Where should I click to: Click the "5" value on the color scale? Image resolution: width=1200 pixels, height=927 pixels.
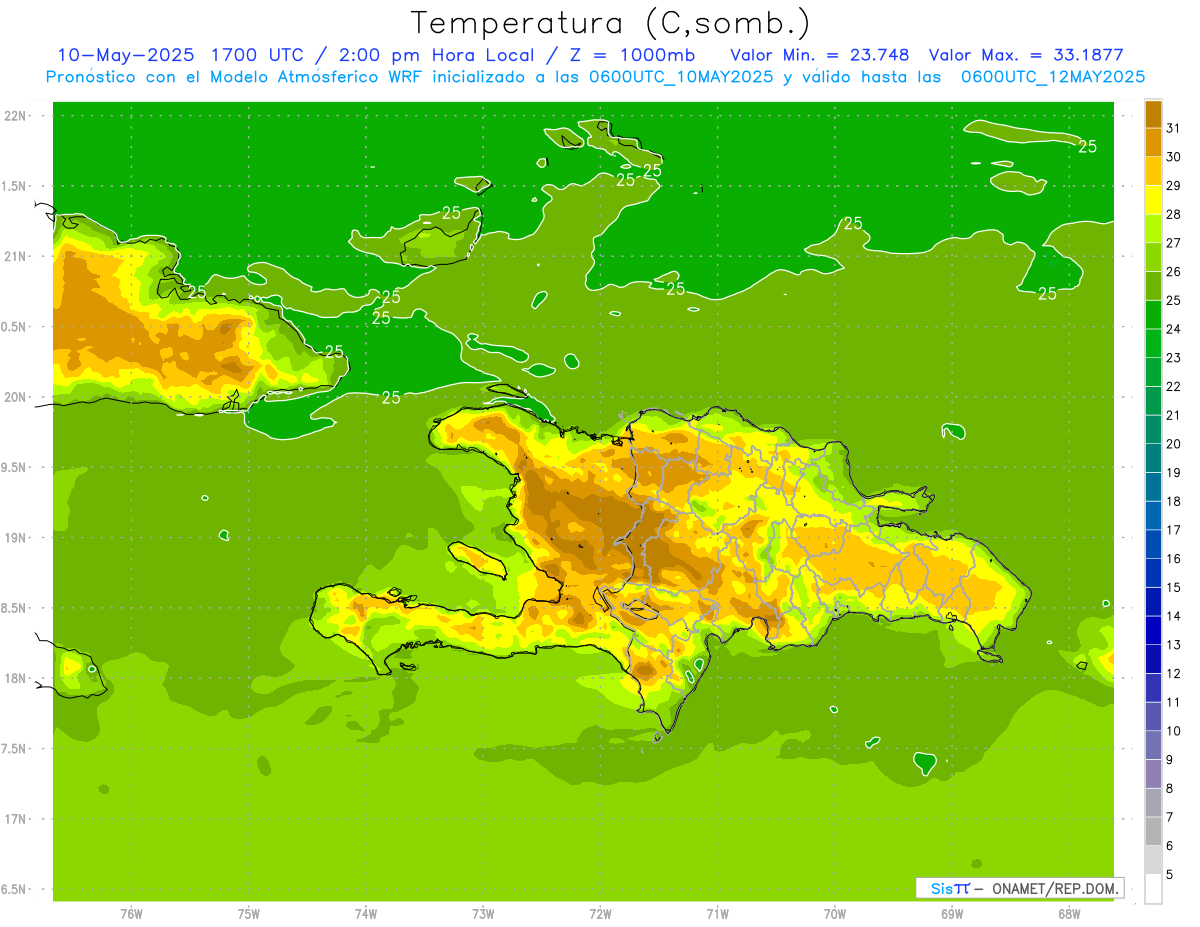tap(1170, 875)
